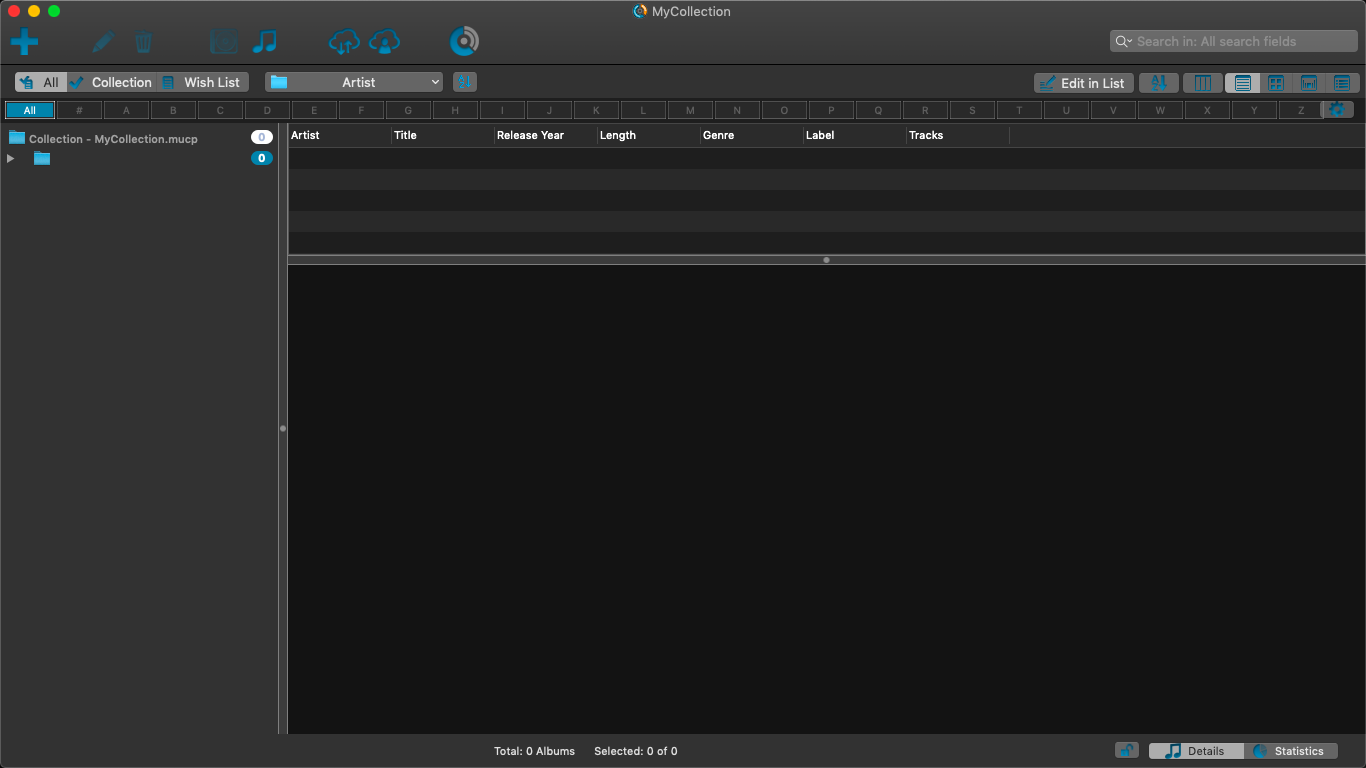Screen dimensions: 1366x768
Task: Switch to the grid thumbnails view icon
Action: pos(1275,83)
